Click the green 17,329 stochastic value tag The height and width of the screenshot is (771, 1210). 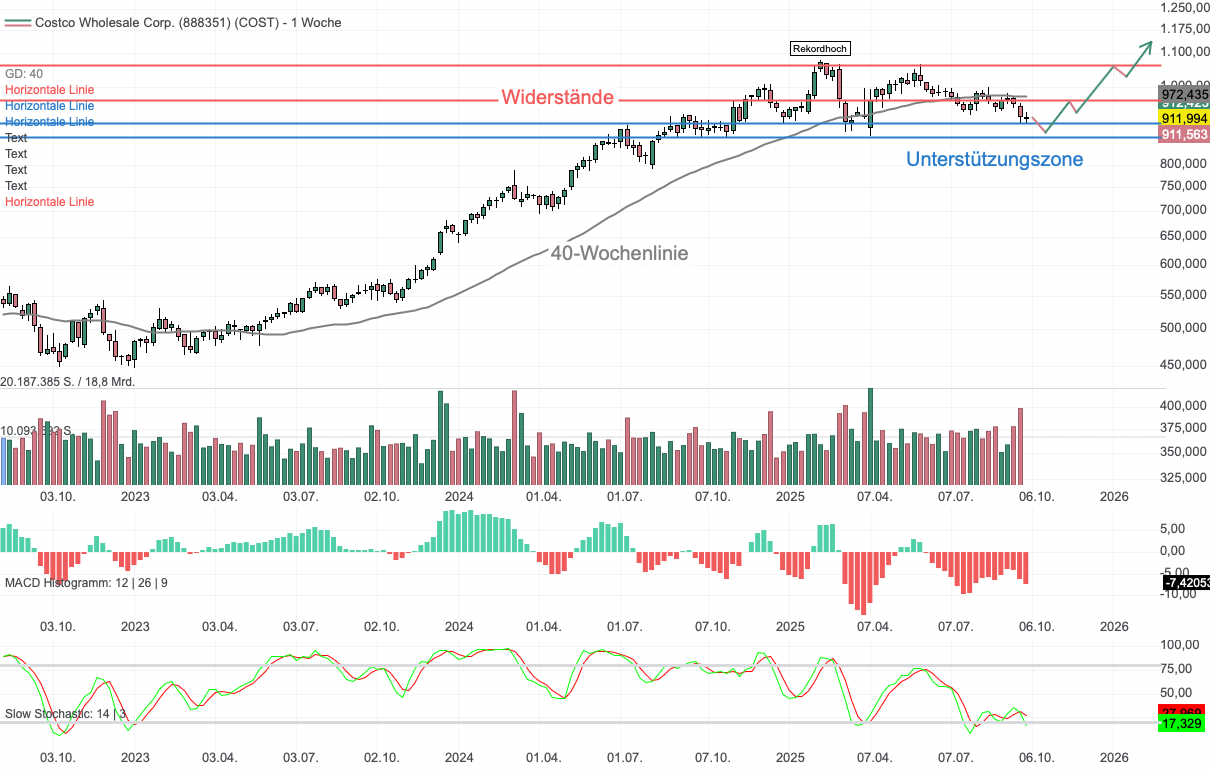pos(1183,722)
